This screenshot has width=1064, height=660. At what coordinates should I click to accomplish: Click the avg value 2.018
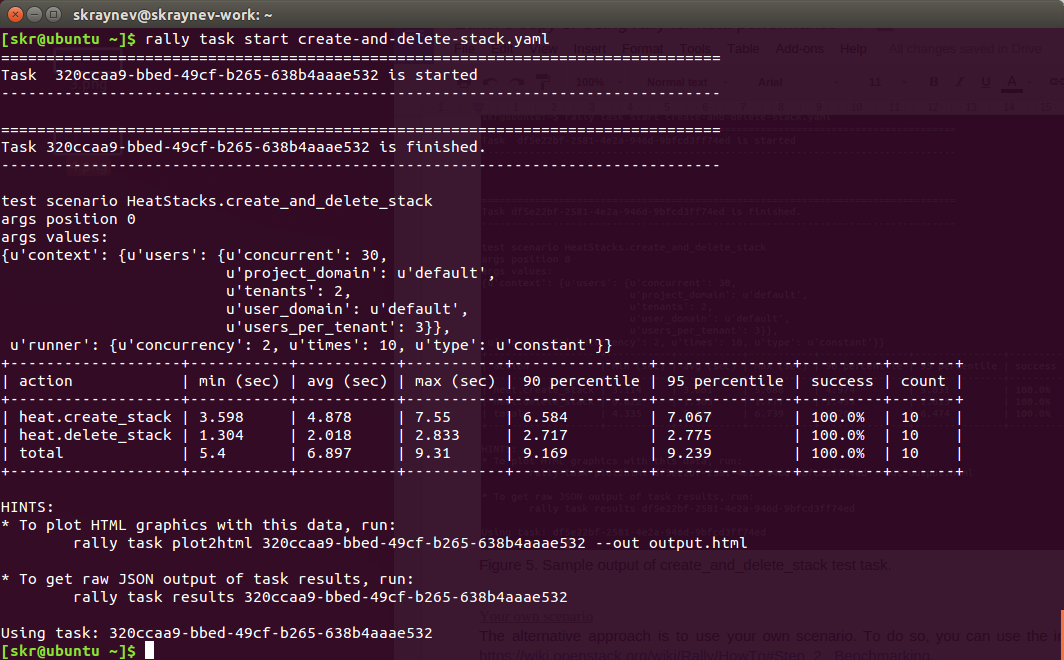[x=329, y=435]
